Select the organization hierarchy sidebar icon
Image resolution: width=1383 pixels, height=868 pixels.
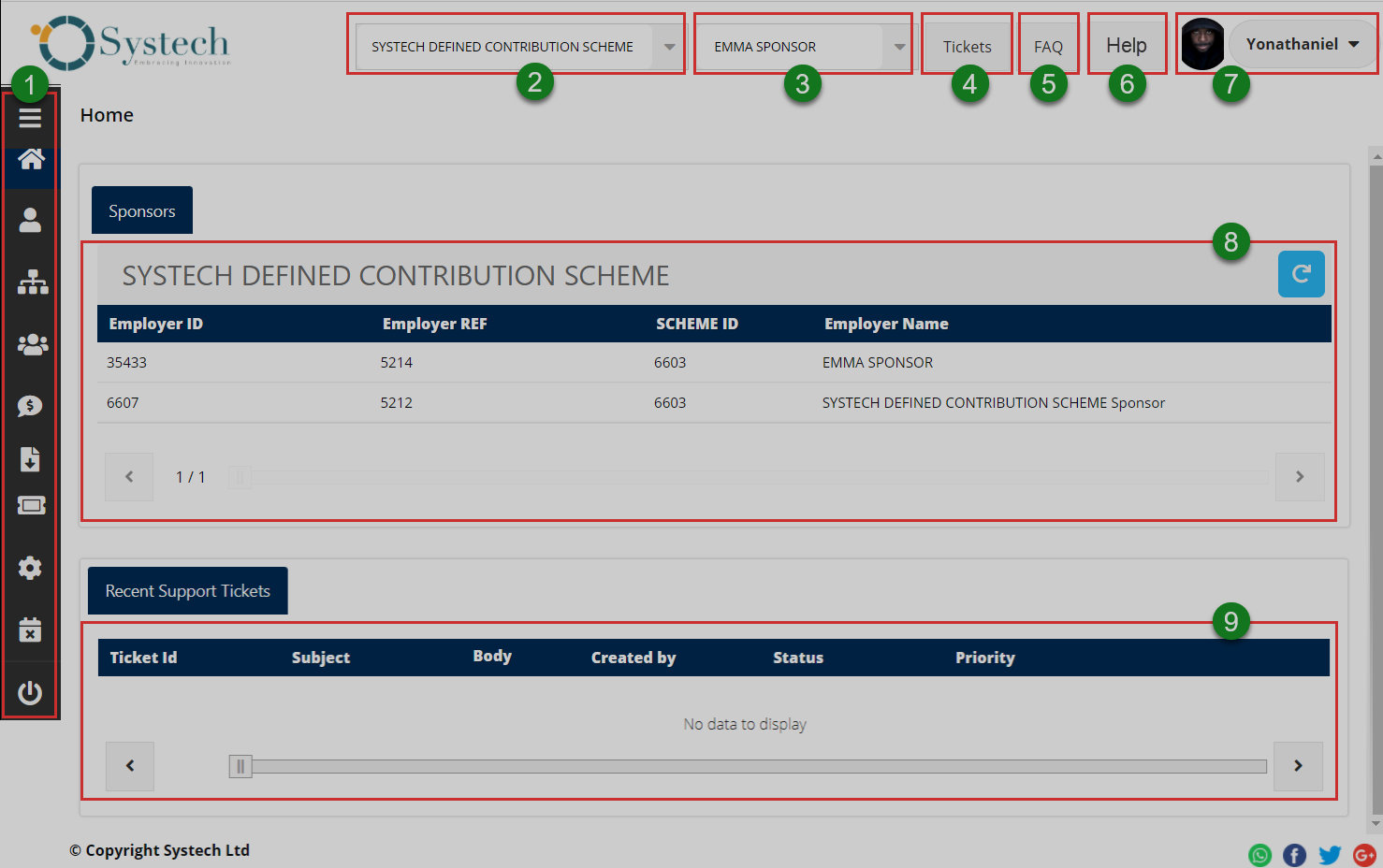point(32,282)
